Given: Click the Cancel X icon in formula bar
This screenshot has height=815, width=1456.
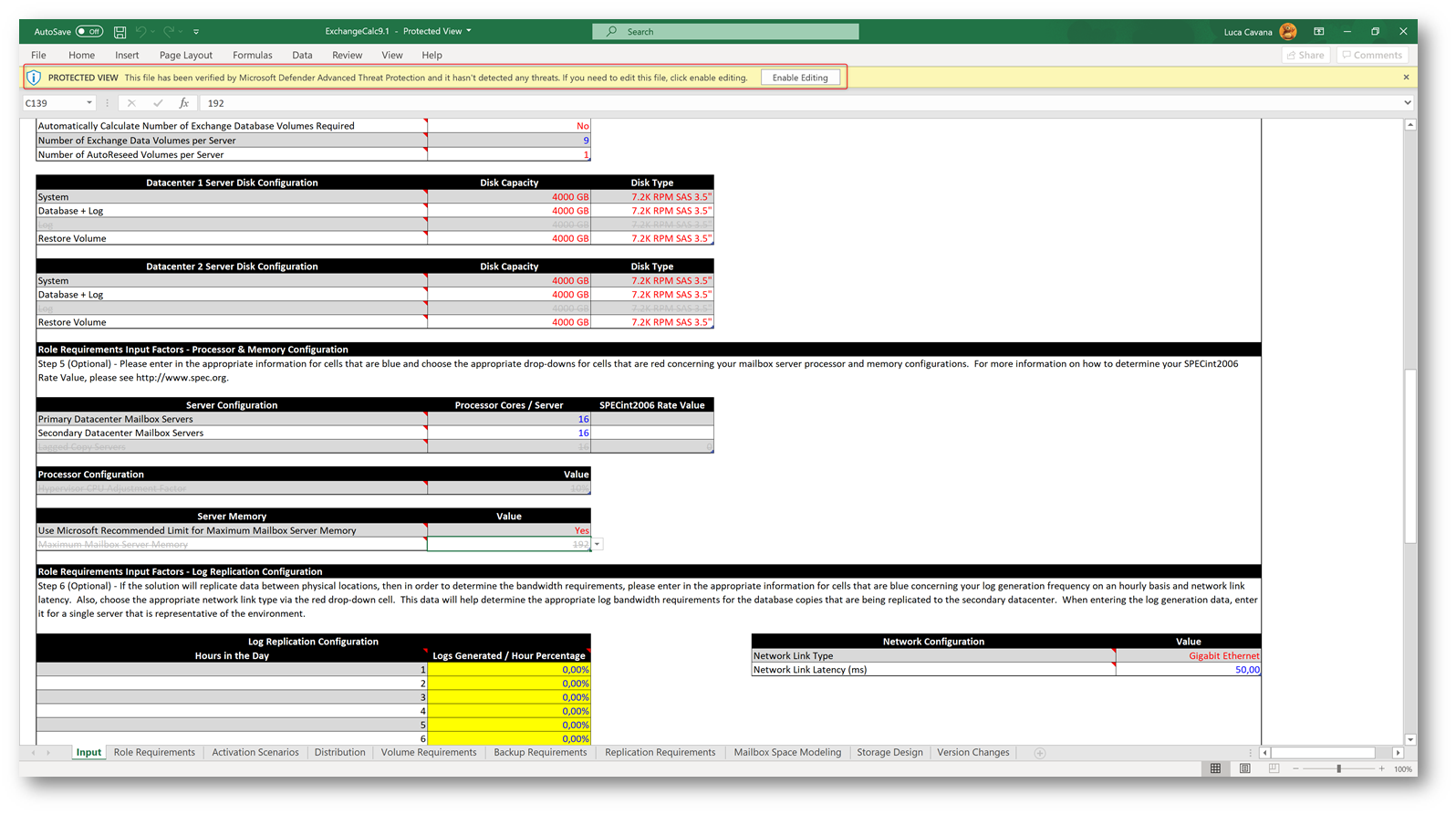Looking at the screenshot, I should 131,103.
